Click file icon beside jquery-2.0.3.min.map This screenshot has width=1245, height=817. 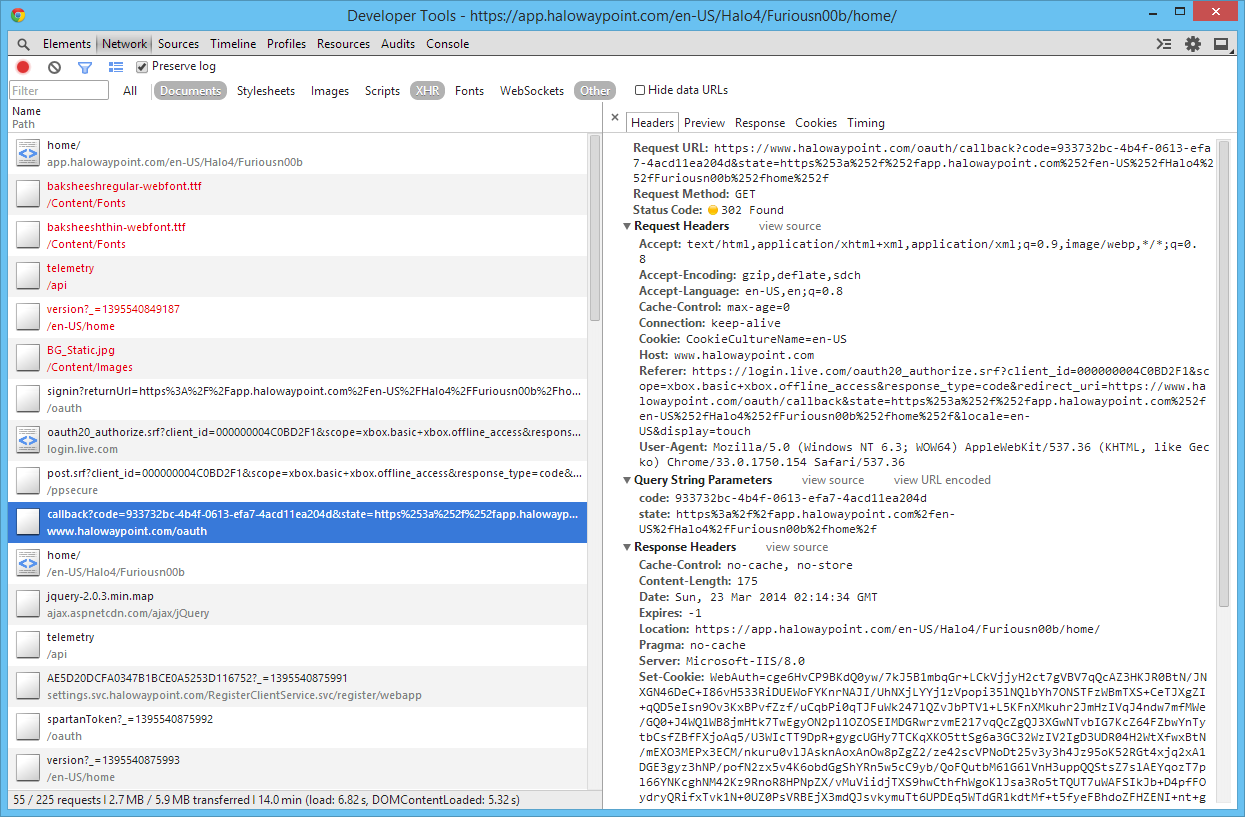pyautogui.click(x=28, y=604)
